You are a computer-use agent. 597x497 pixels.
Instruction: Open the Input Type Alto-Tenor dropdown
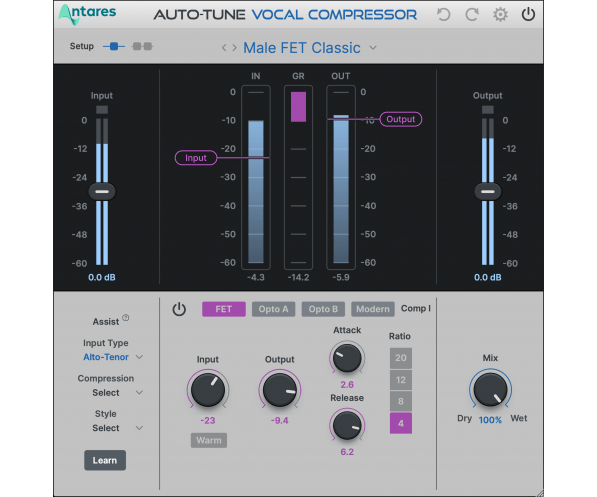[x=113, y=357]
